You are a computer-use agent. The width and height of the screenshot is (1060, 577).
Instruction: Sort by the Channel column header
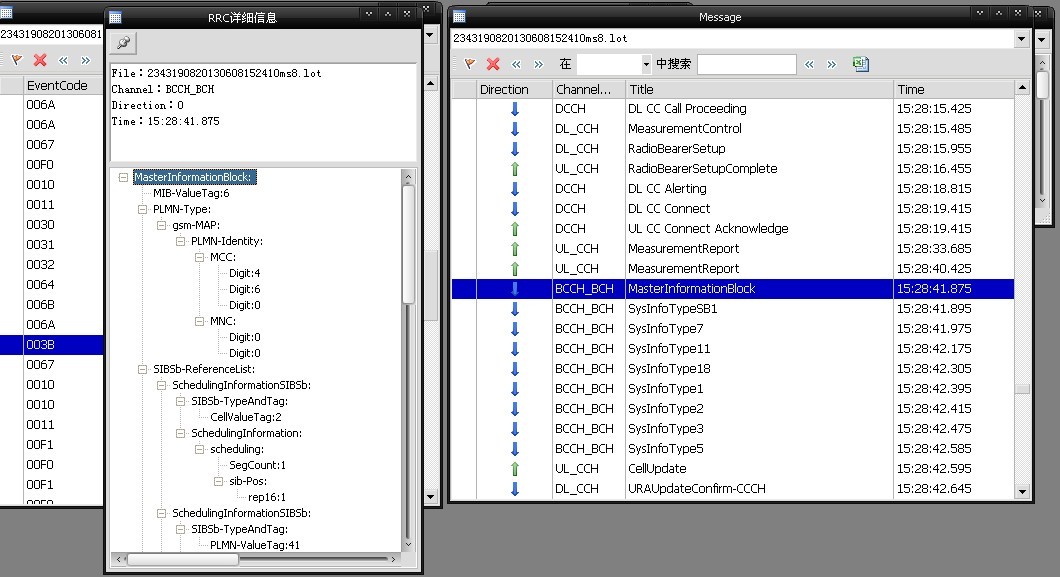[x=588, y=90]
